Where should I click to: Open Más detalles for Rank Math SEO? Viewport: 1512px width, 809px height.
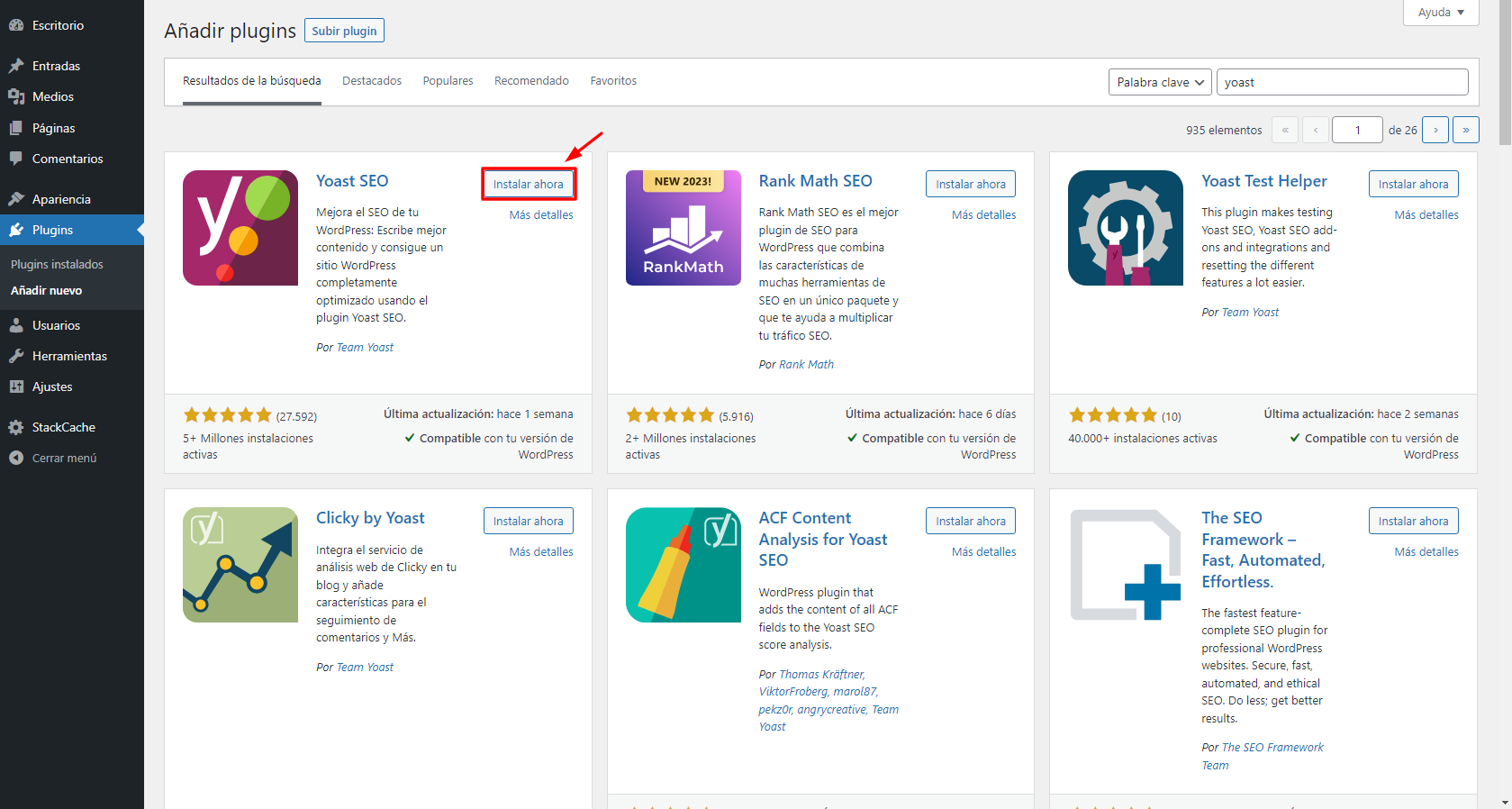click(983, 214)
